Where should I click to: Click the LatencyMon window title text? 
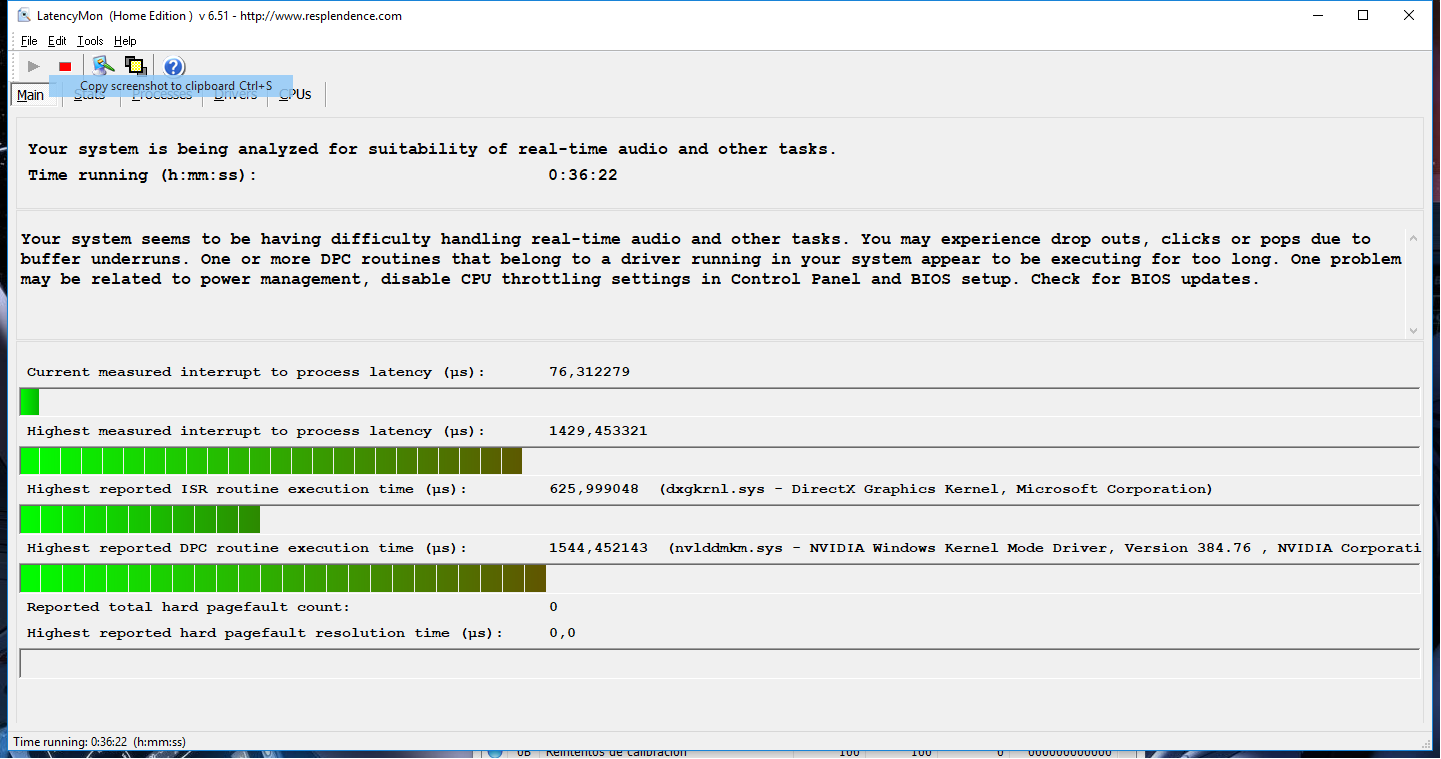[x=220, y=16]
